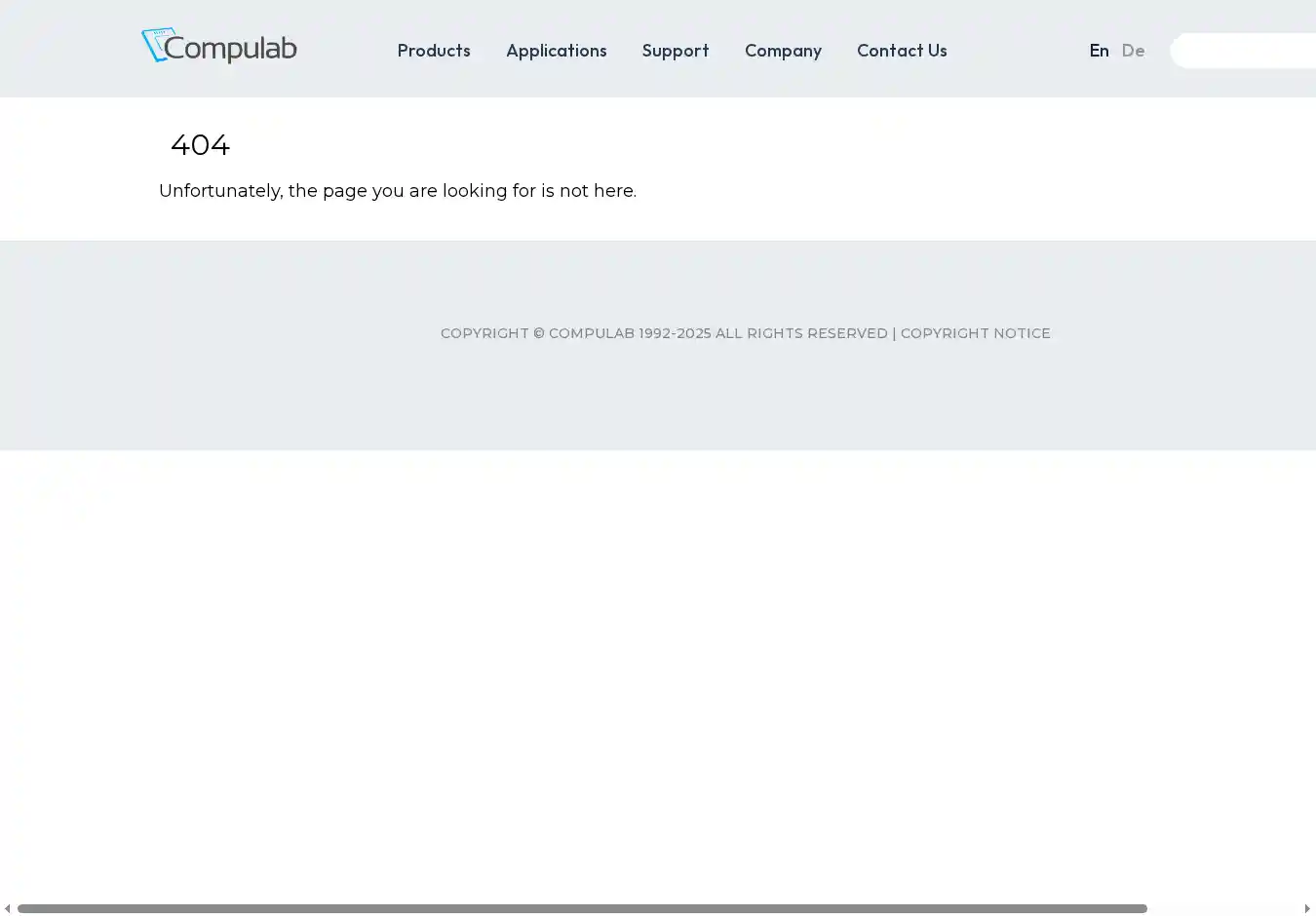Image resolution: width=1316 pixels, height=916 pixels.
Task: Click the 'page you are looking for' message
Action: pyautogui.click(x=397, y=191)
